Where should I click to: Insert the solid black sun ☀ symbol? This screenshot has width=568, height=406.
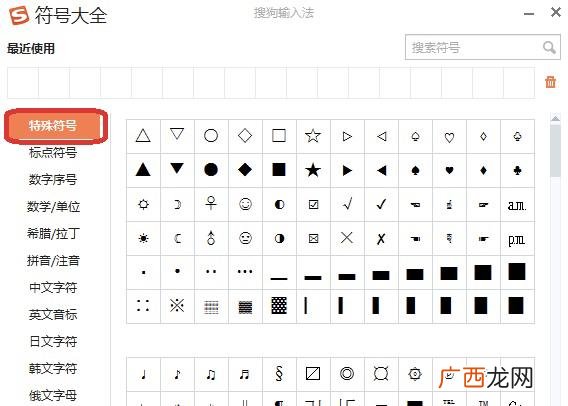(143, 238)
